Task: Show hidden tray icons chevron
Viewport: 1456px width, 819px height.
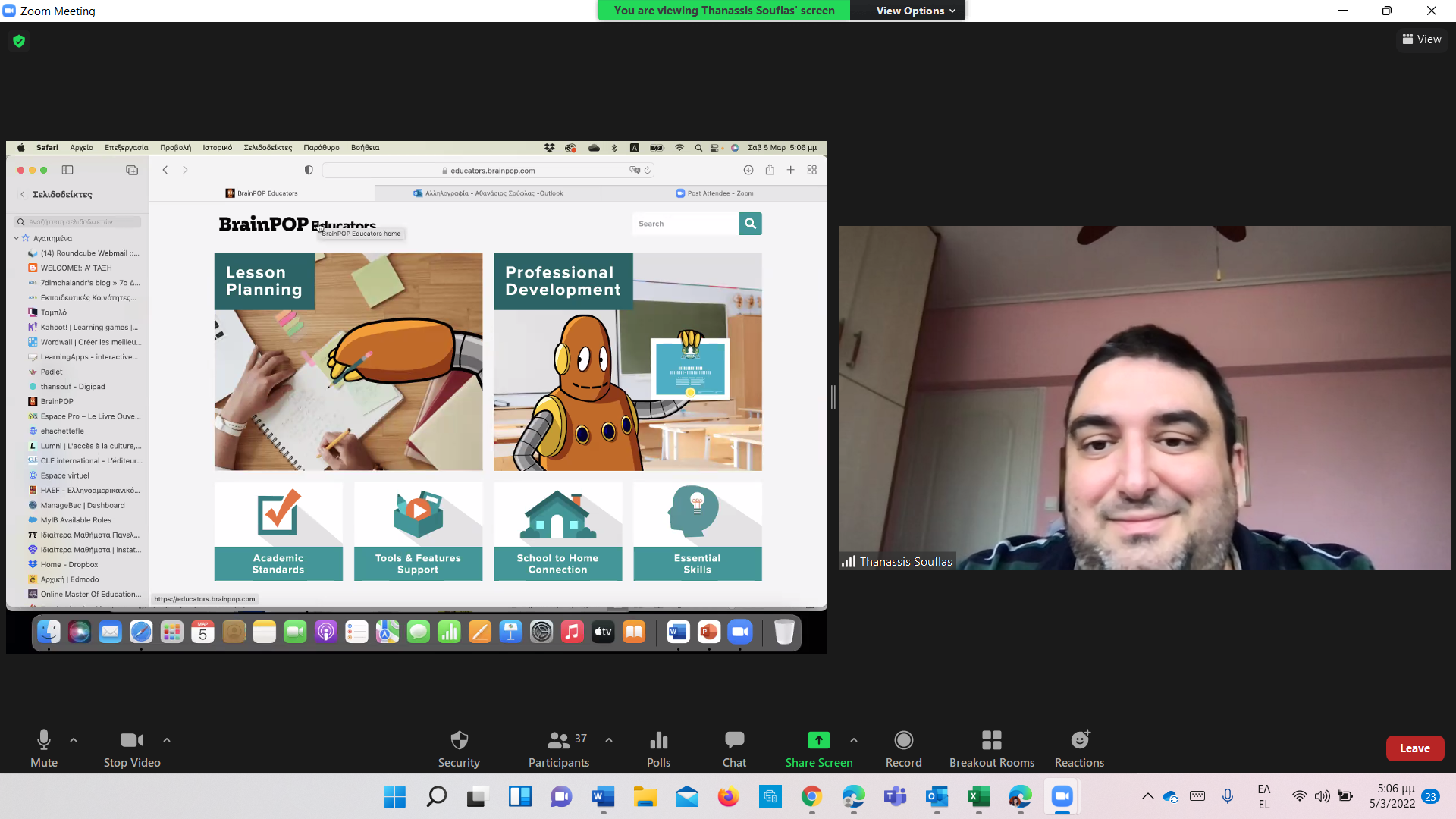Action: click(x=1148, y=796)
